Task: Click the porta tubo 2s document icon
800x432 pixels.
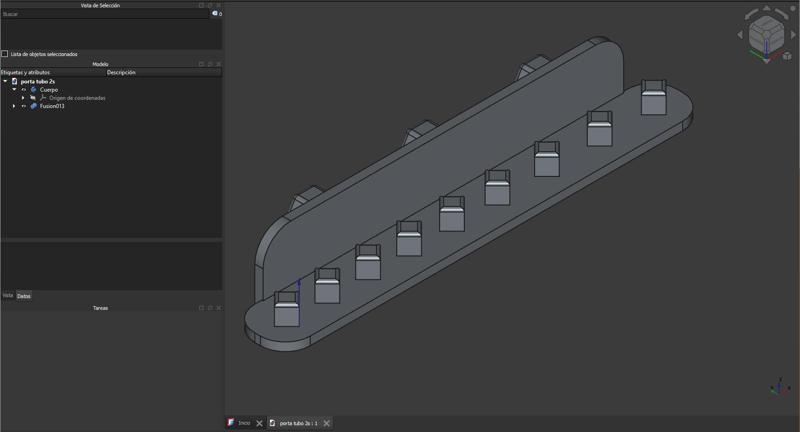Action: click(14, 81)
